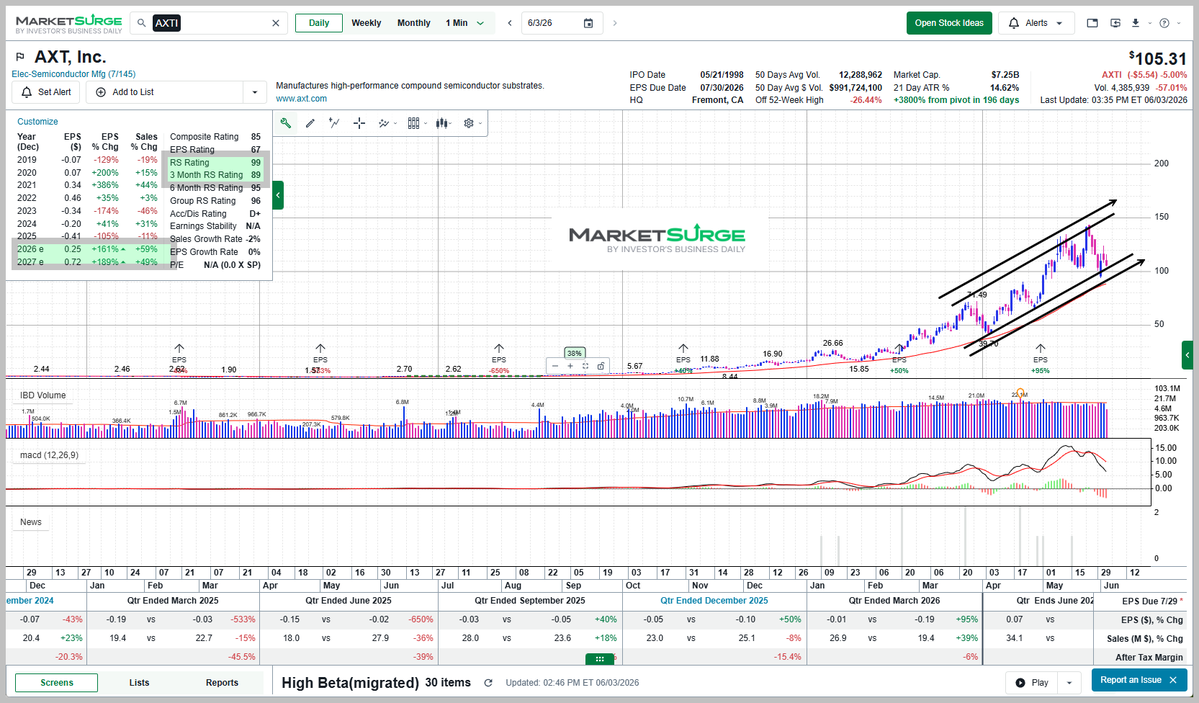
Task: Click the download icon
Action: point(1136,23)
